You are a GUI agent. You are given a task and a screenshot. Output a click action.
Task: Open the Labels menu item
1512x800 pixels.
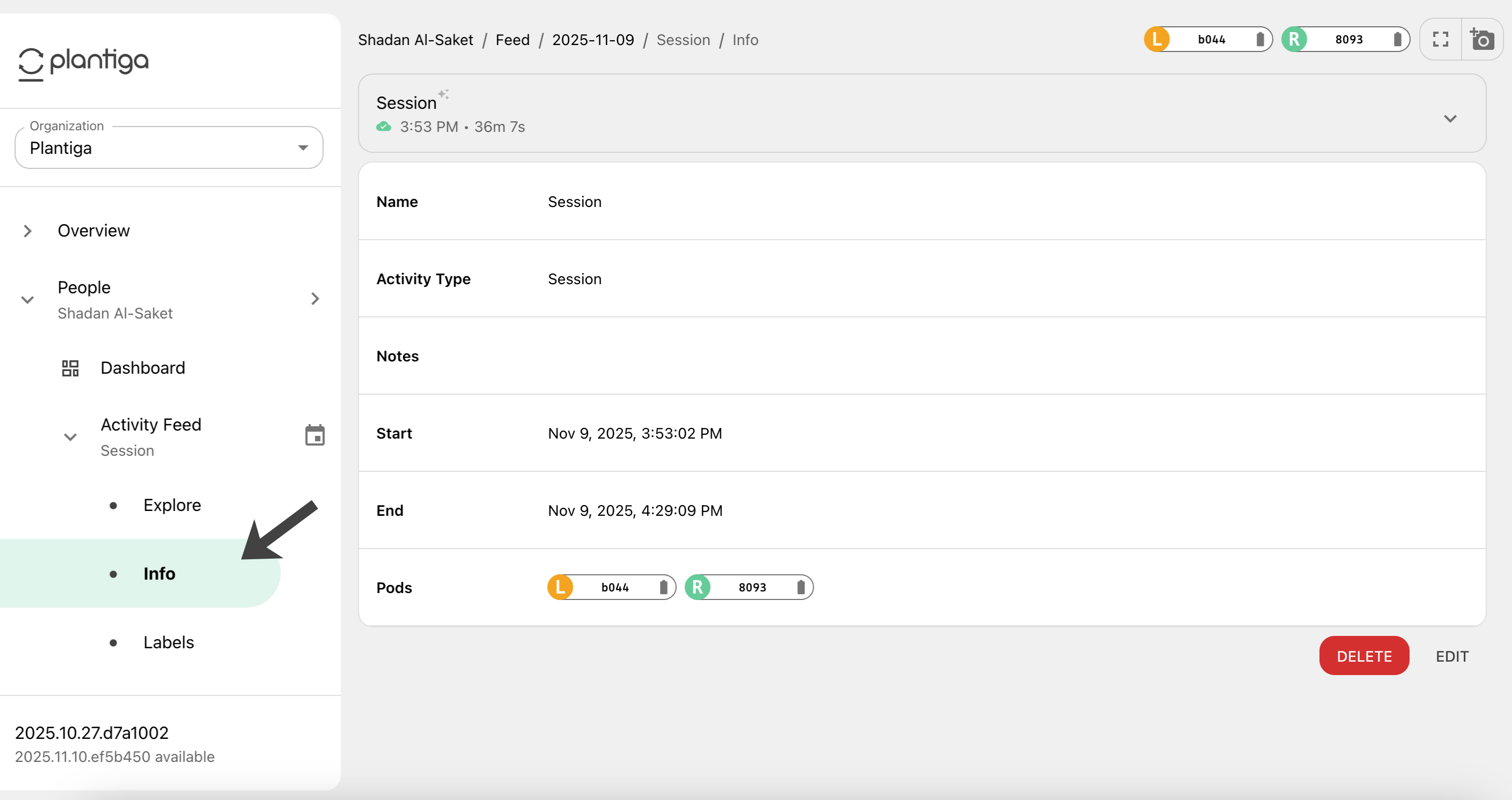coord(168,642)
